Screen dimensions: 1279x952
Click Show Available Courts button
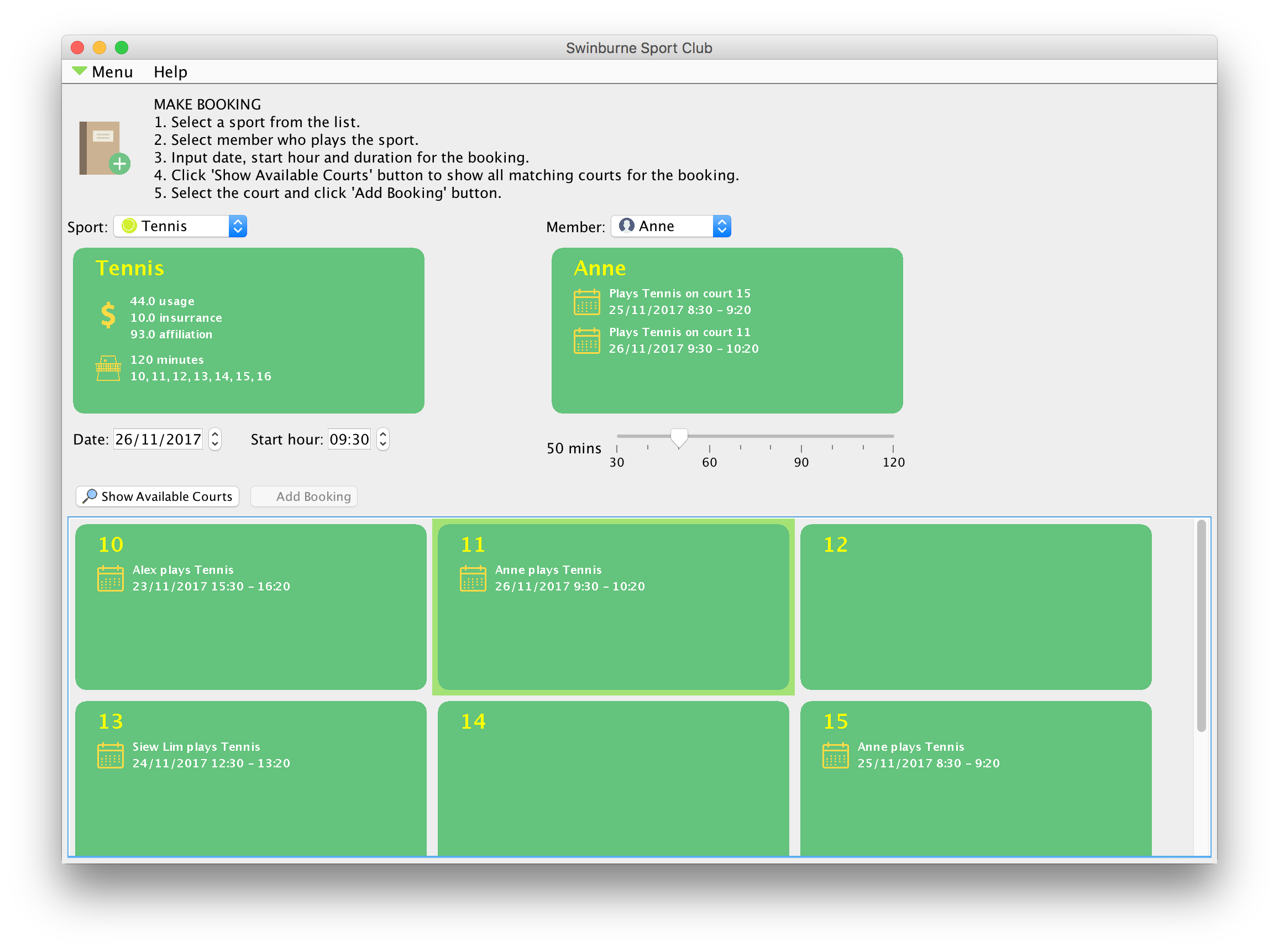158,496
